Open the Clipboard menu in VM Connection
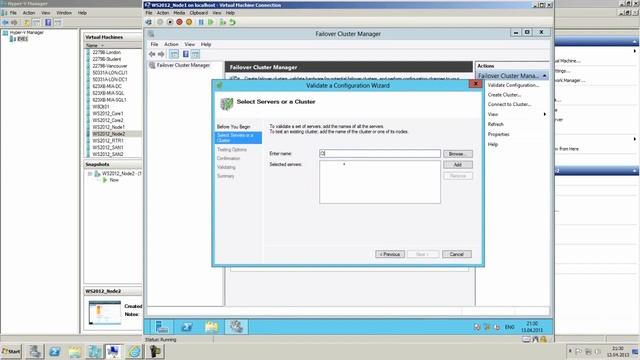640x360 pixels. click(199, 13)
